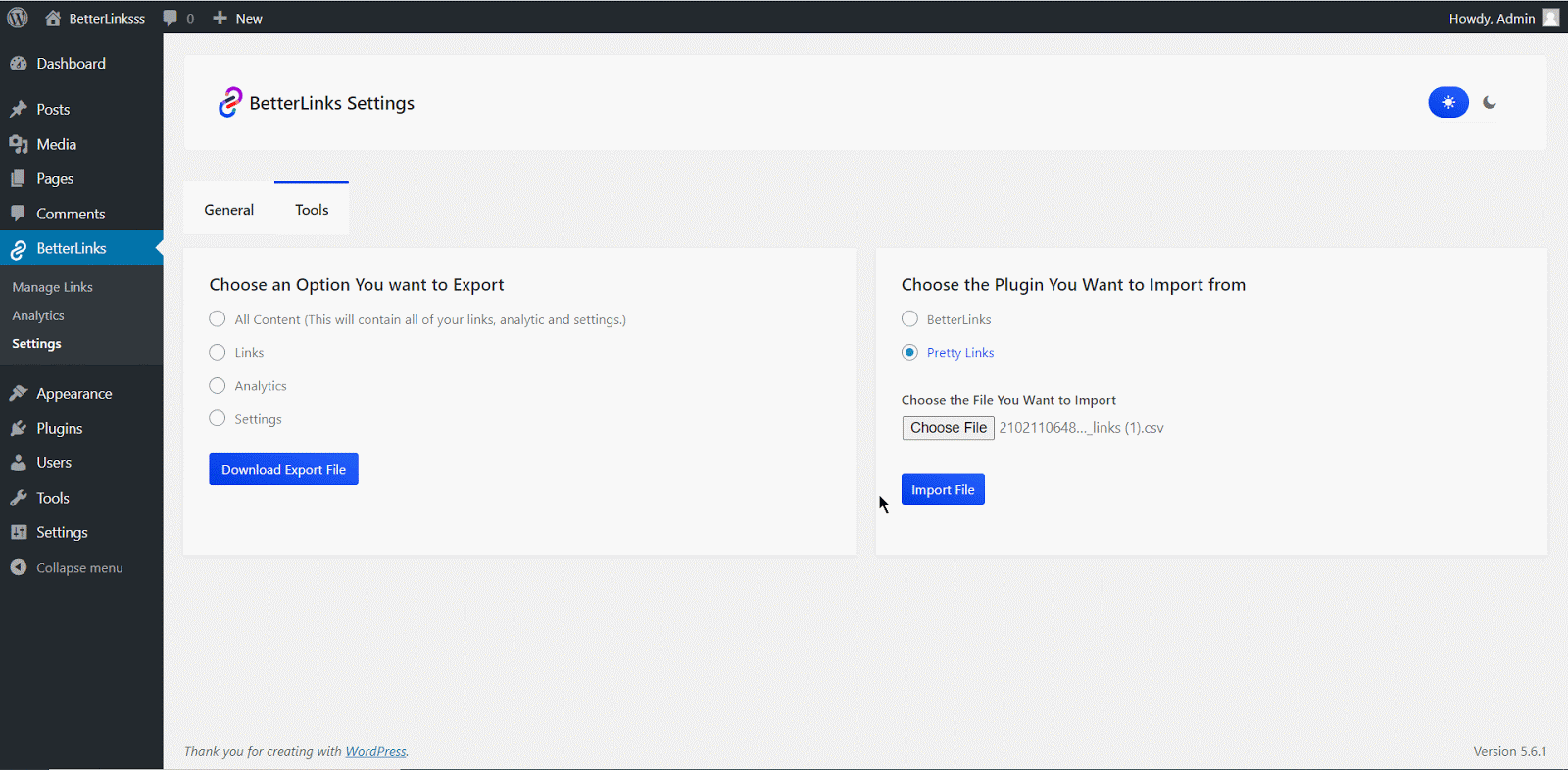This screenshot has height=770, width=1568.
Task: Open Appearance menu label
Action: 74,394
